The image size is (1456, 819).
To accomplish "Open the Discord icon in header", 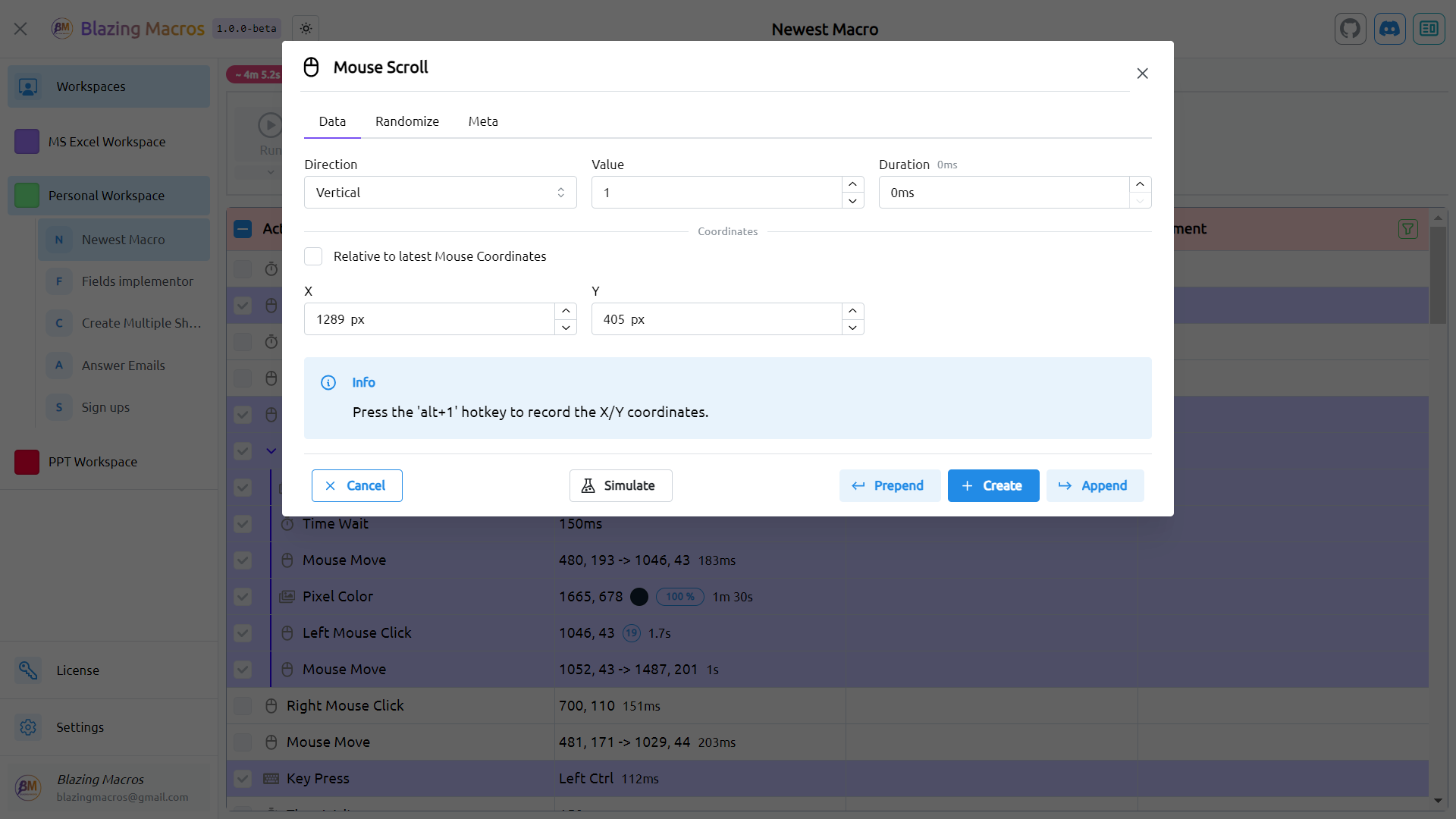I will (x=1389, y=29).
